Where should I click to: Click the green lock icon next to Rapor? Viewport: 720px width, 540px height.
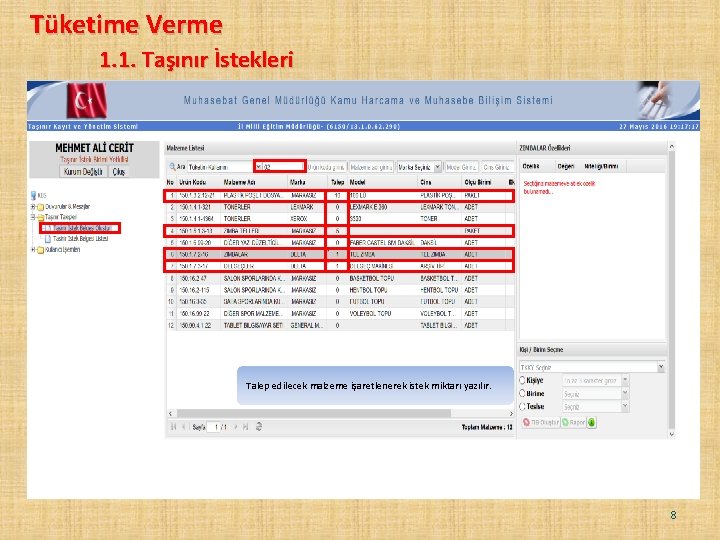point(591,422)
